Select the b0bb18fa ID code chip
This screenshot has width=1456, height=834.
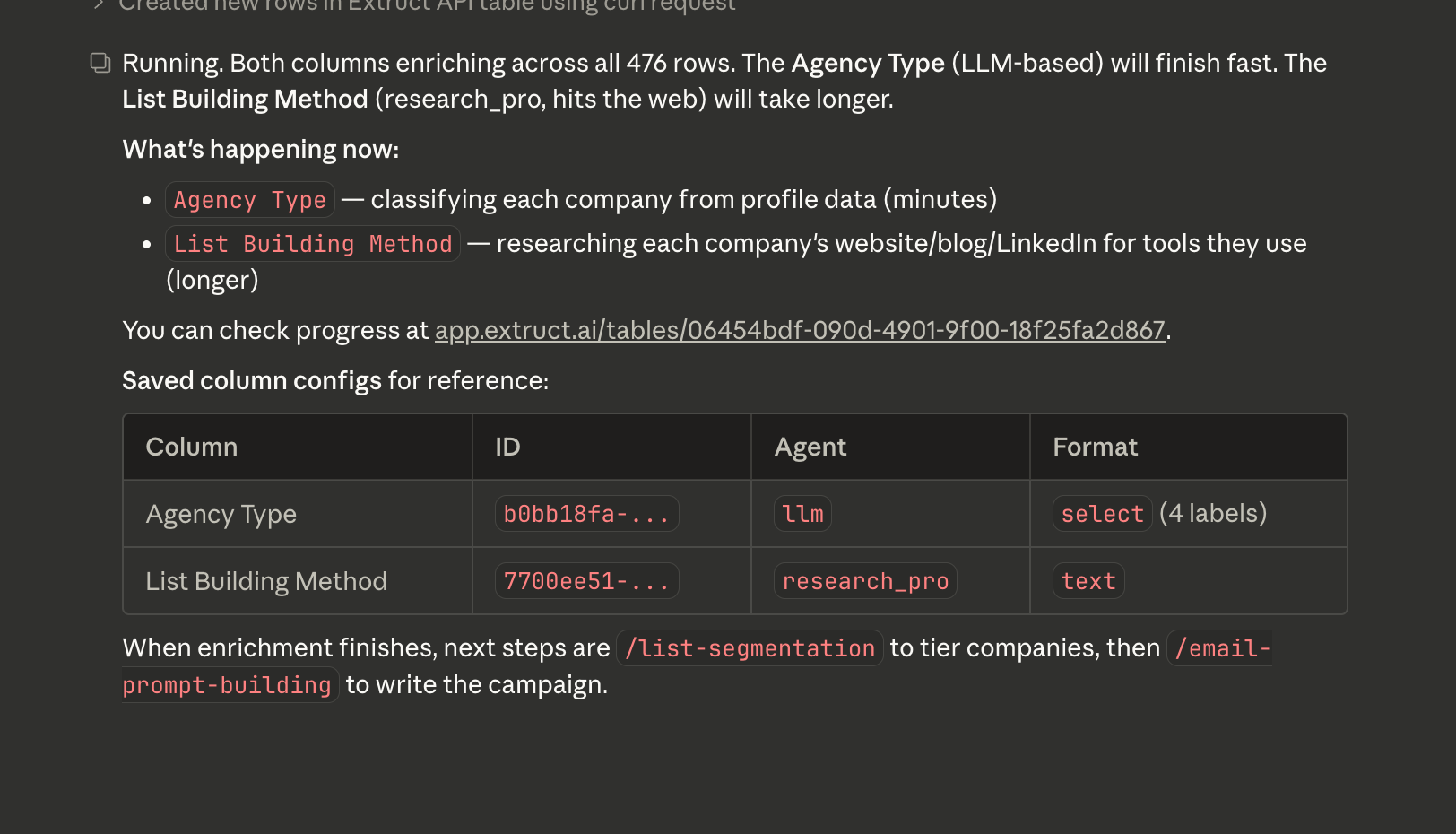586,514
